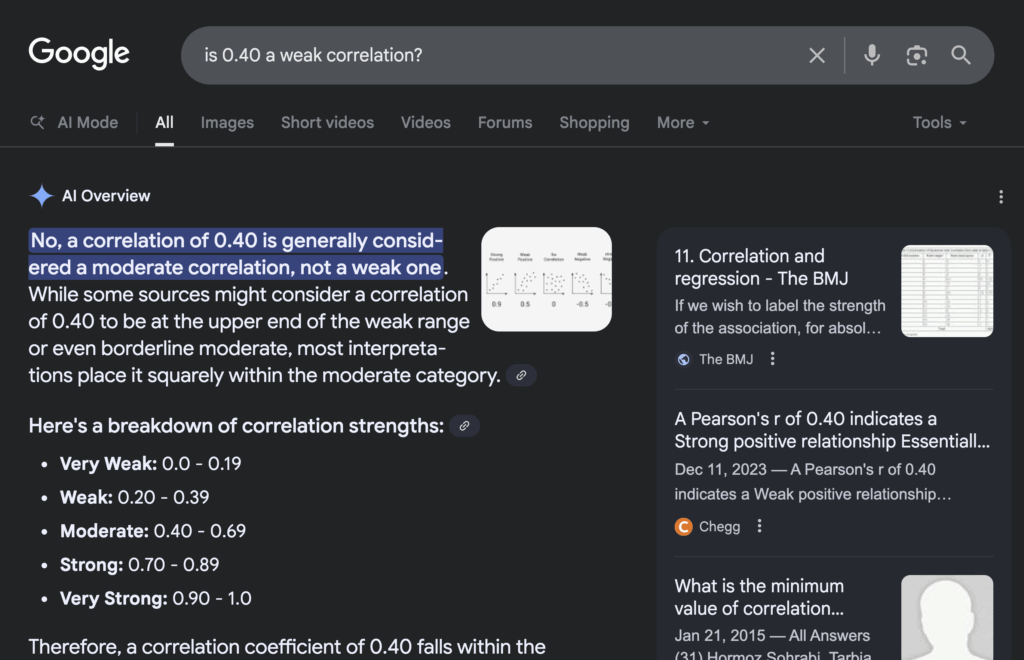Open the Tools dropdown
Image resolution: width=1024 pixels, height=660 pixels.
939,122
